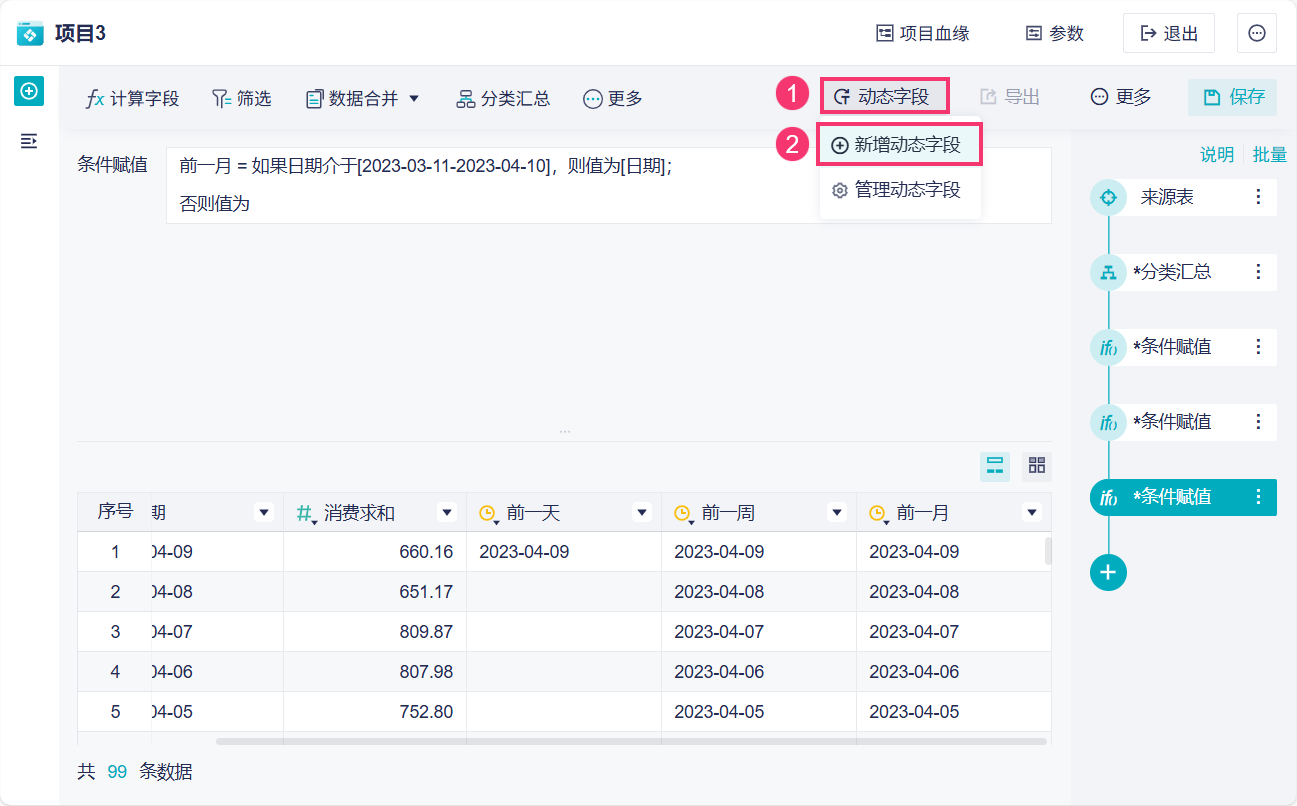This screenshot has width=1297, height=806.
Task: Click the 条件赋值 formula text box
Action: coord(608,185)
